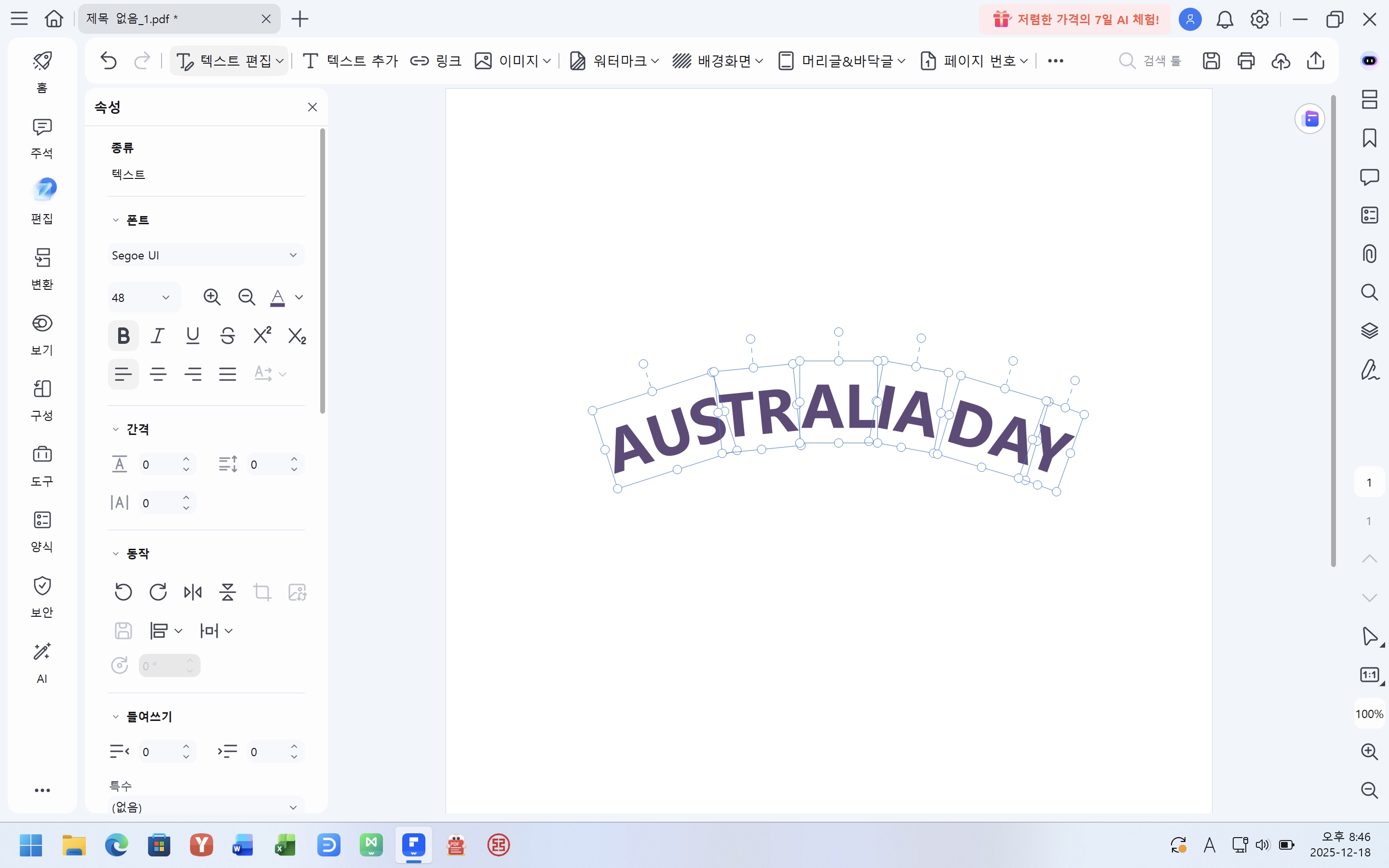Toggle underline on the selected text
The width and height of the screenshot is (1389, 868).
pyautogui.click(x=193, y=335)
